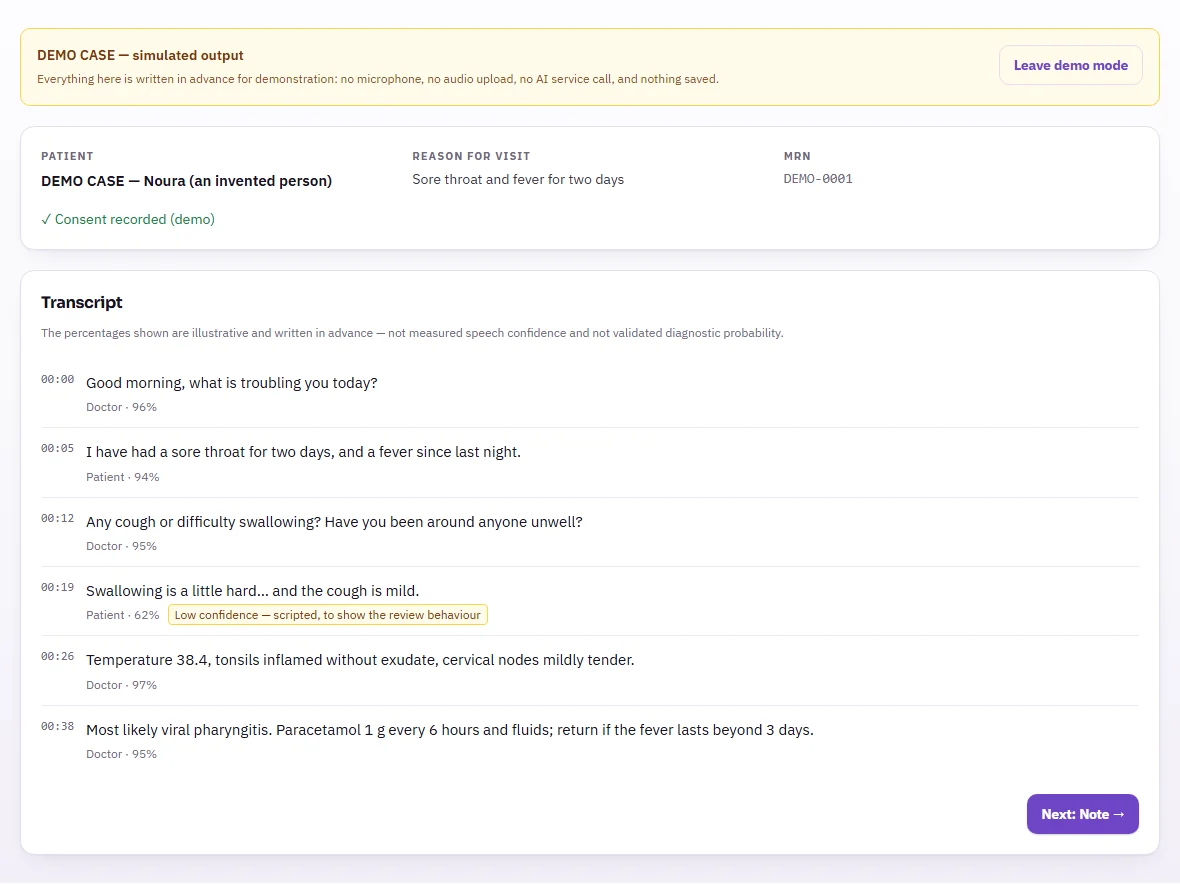Image resolution: width=1180 pixels, height=884 pixels.
Task: Select the Consent recorded (demo) status
Action: pyautogui.click(x=128, y=219)
